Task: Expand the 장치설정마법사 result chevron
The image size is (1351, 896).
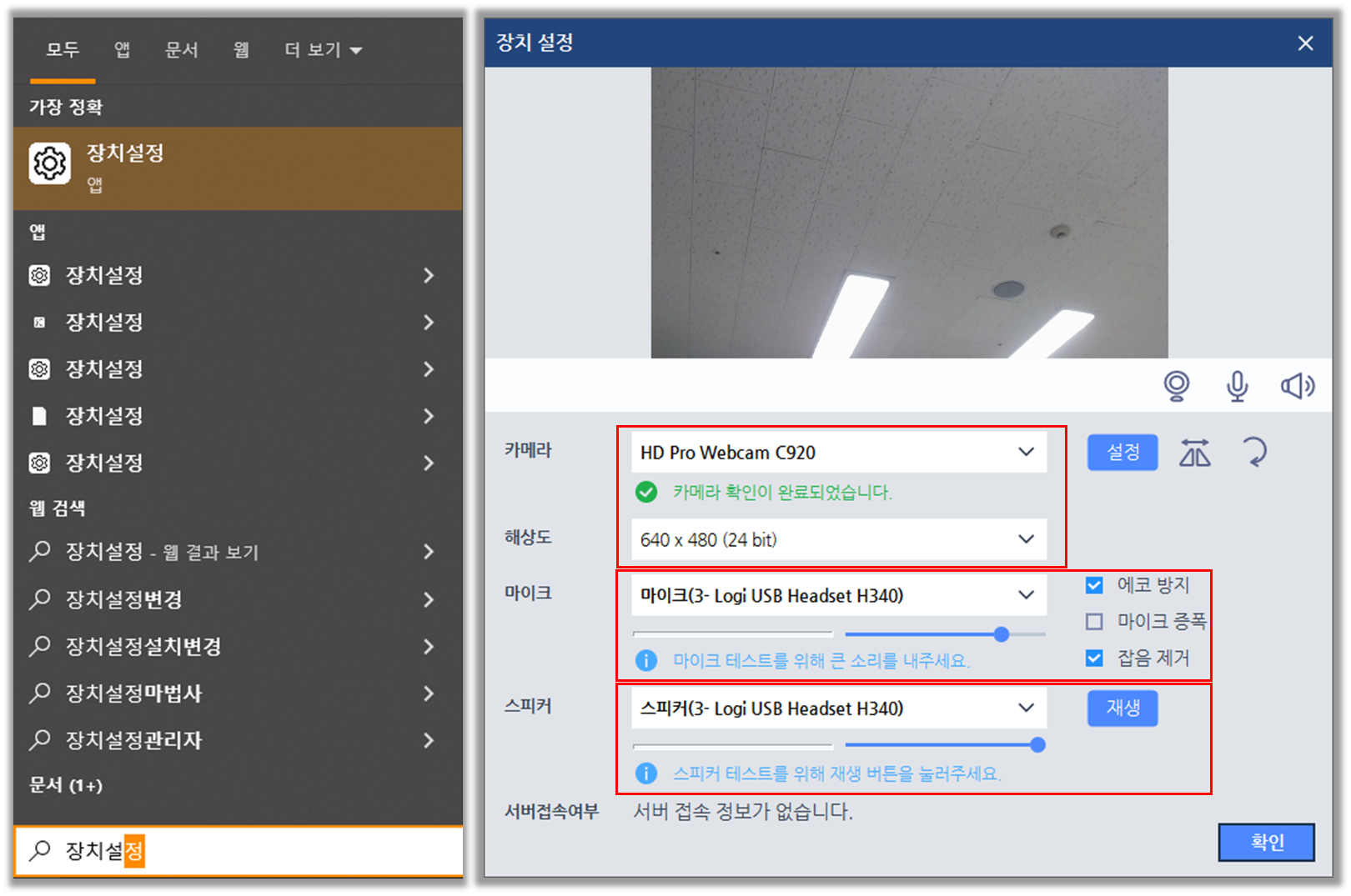Action: [x=429, y=693]
